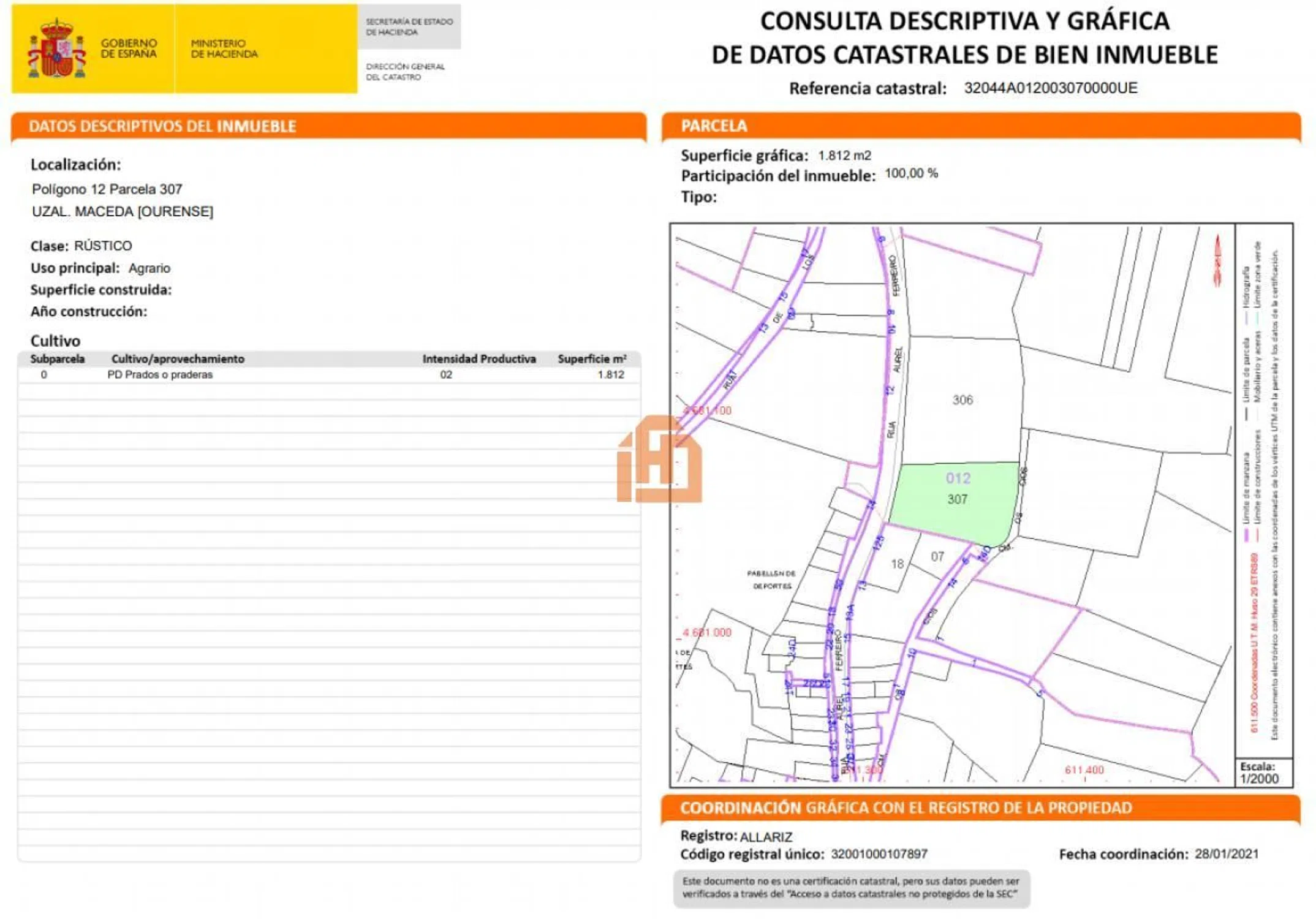Click the Gobierno de España logo text
Viewport: 1316px width, 919px height.
coord(129,48)
